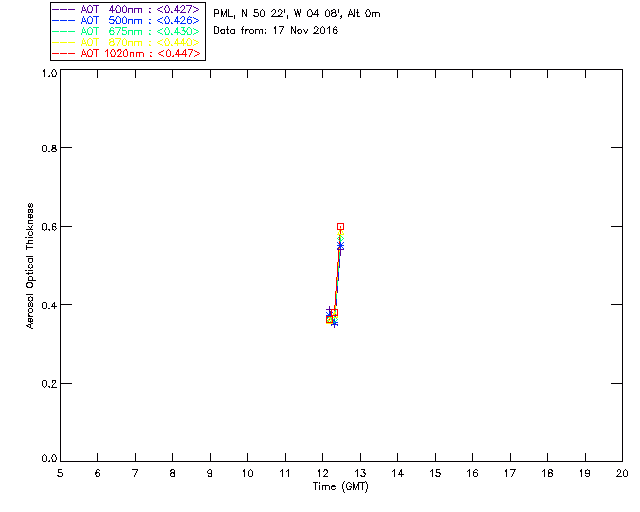
Task: Click the Time (GMT) axis label
Action: point(340,487)
